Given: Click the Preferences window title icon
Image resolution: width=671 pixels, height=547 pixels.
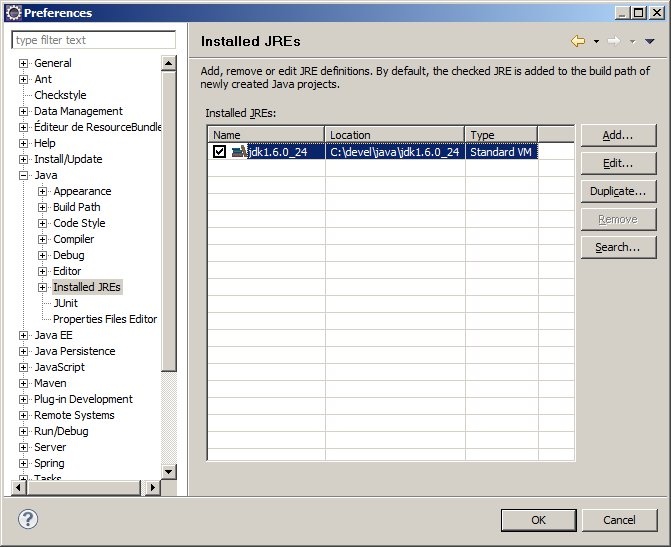Looking at the screenshot, I should point(12,12).
